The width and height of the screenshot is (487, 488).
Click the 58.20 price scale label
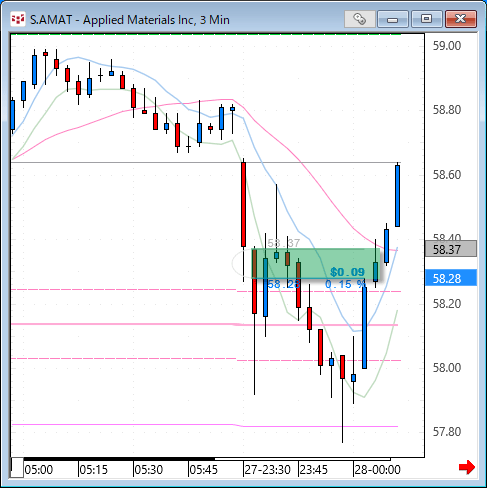pos(447,304)
